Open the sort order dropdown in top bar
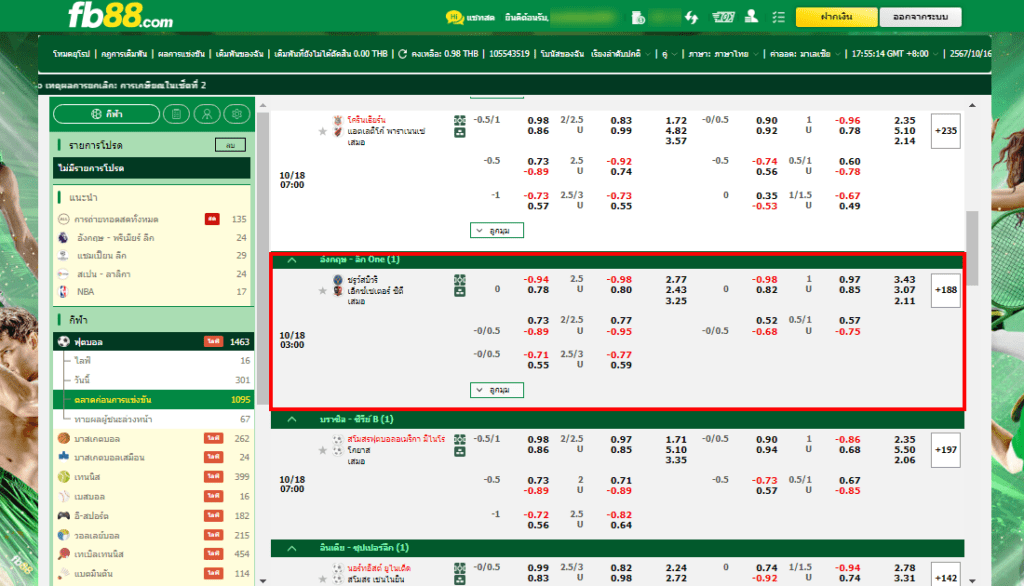 [620, 54]
